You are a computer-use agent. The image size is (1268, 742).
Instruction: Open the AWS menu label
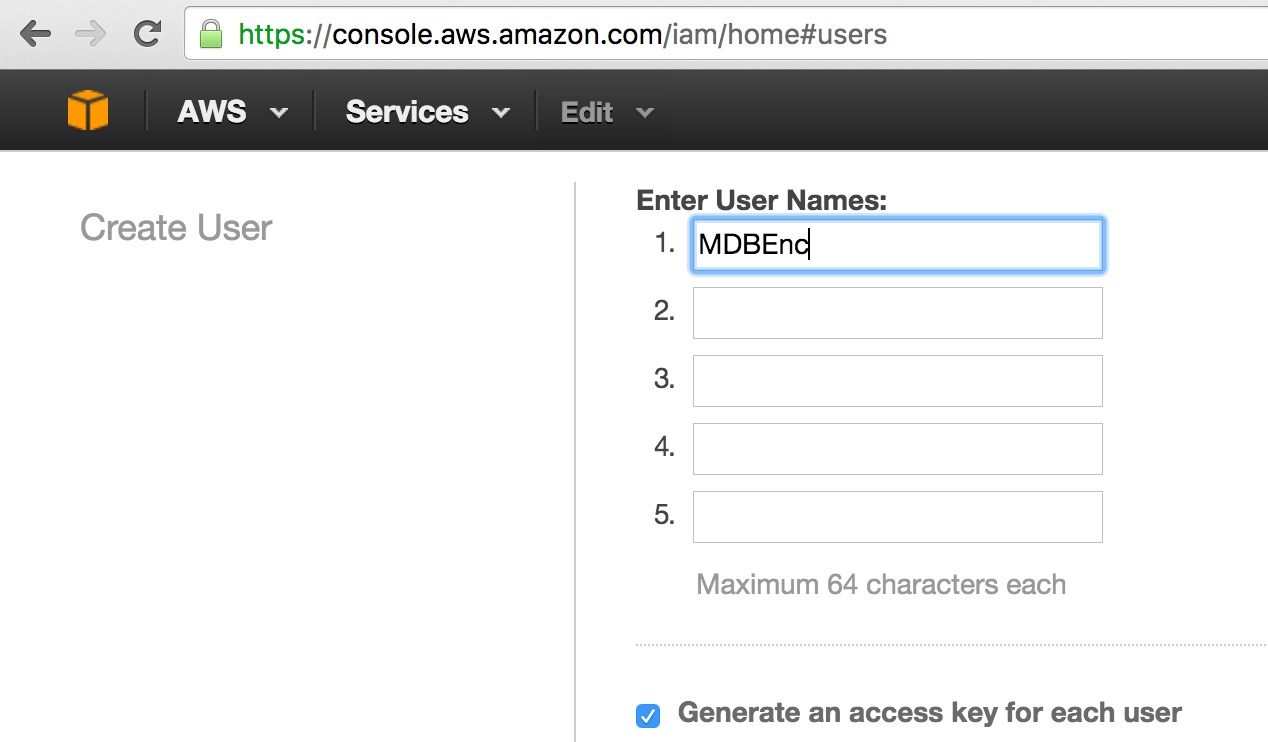[x=212, y=112]
